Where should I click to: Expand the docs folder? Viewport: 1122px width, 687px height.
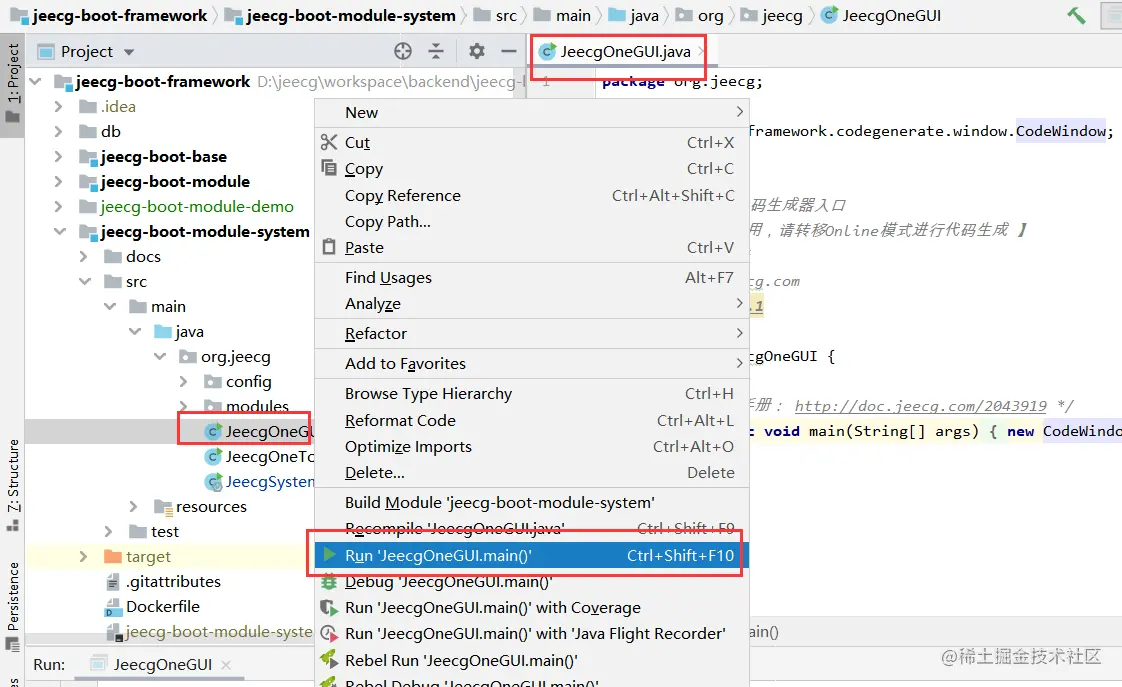(83, 256)
